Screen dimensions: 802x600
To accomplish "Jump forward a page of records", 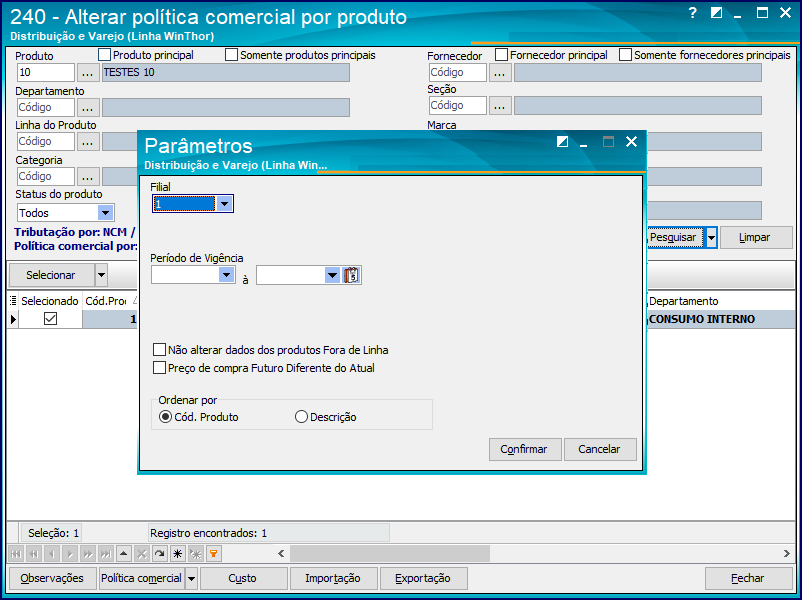I will (x=88, y=554).
